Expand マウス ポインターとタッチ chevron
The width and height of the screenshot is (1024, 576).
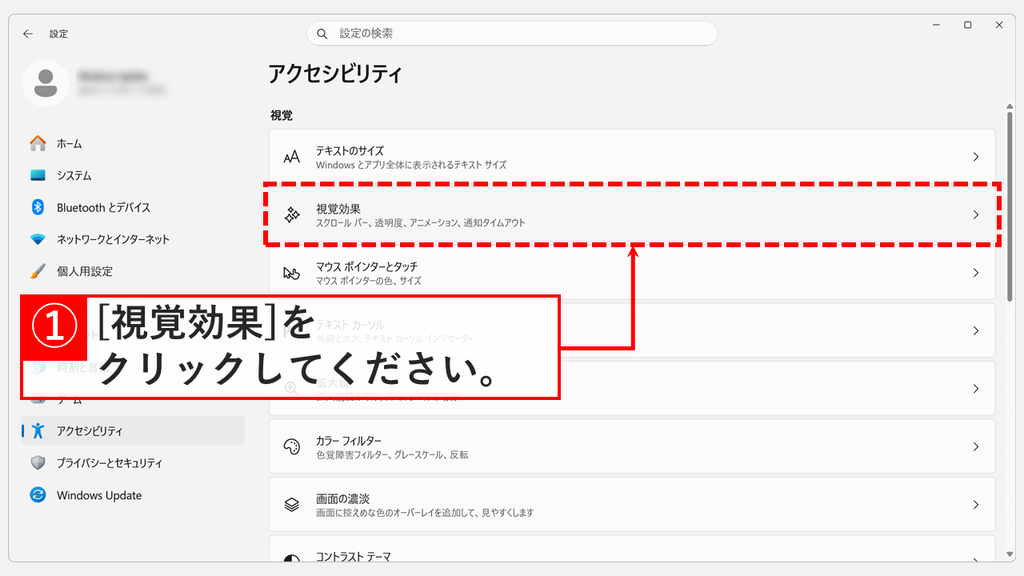[976, 273]
